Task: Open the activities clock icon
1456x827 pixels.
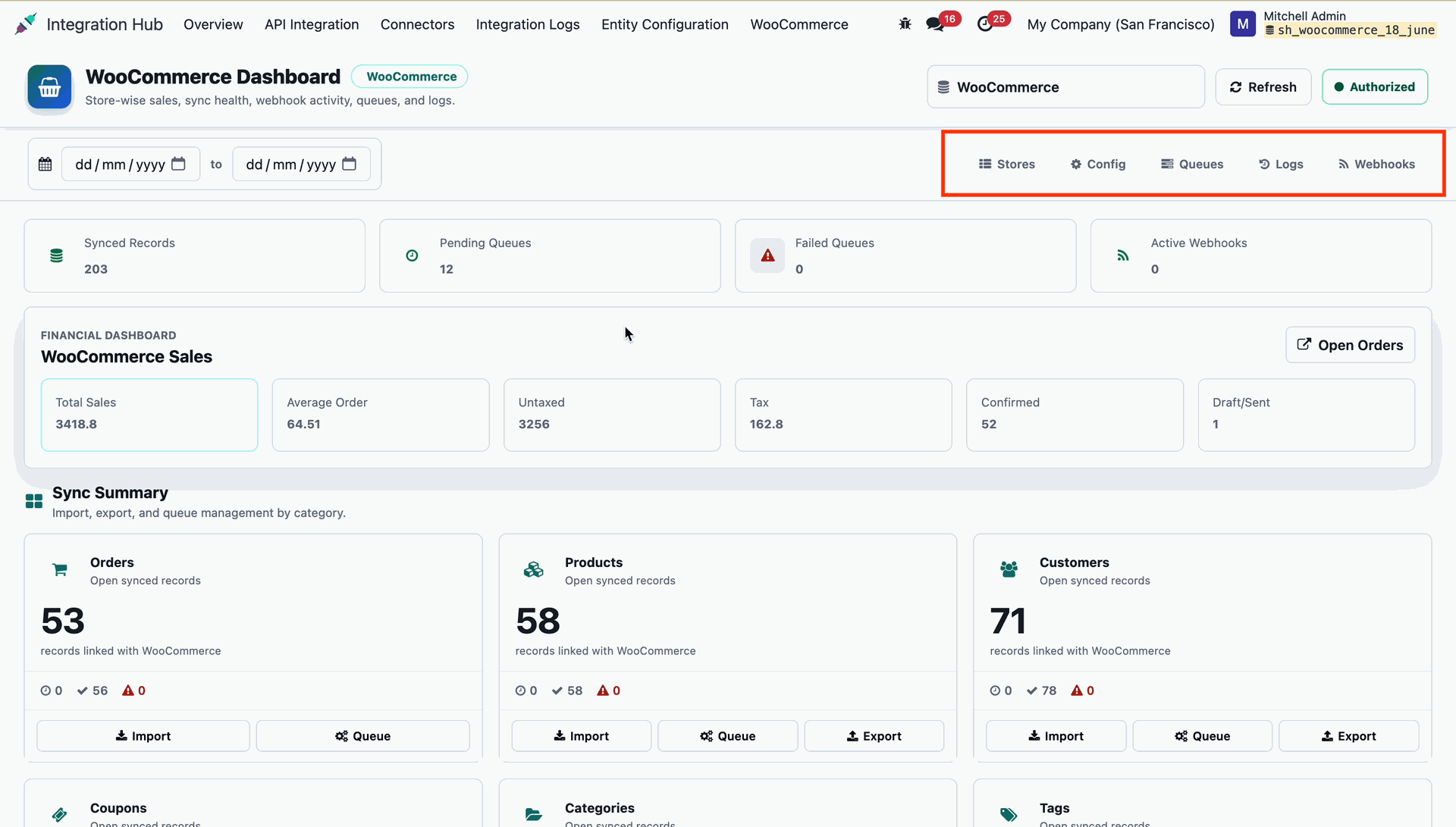Action: coord(984,24)
